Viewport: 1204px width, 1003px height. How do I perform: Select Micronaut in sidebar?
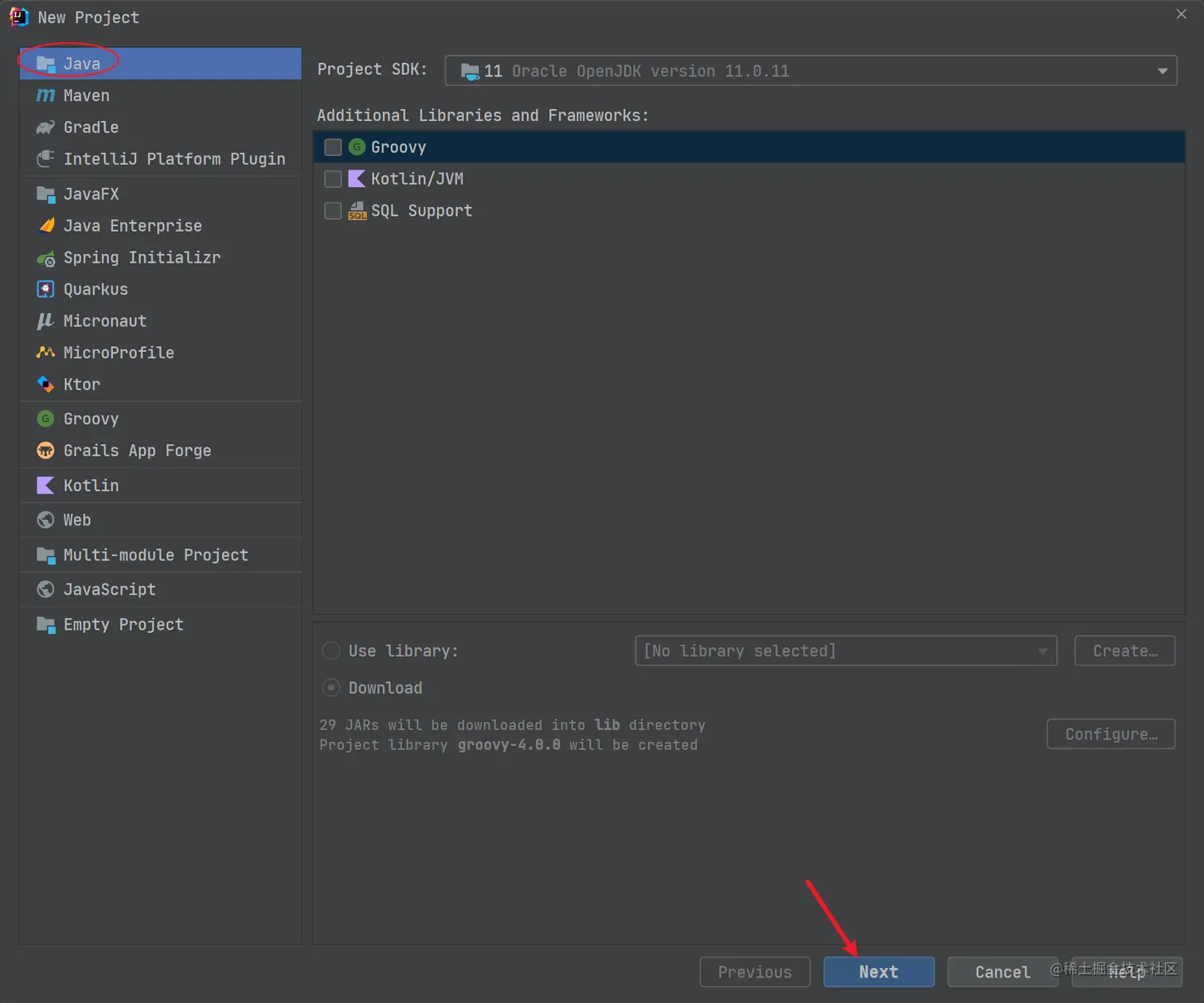pyautogui.click(x=161, y=321)
